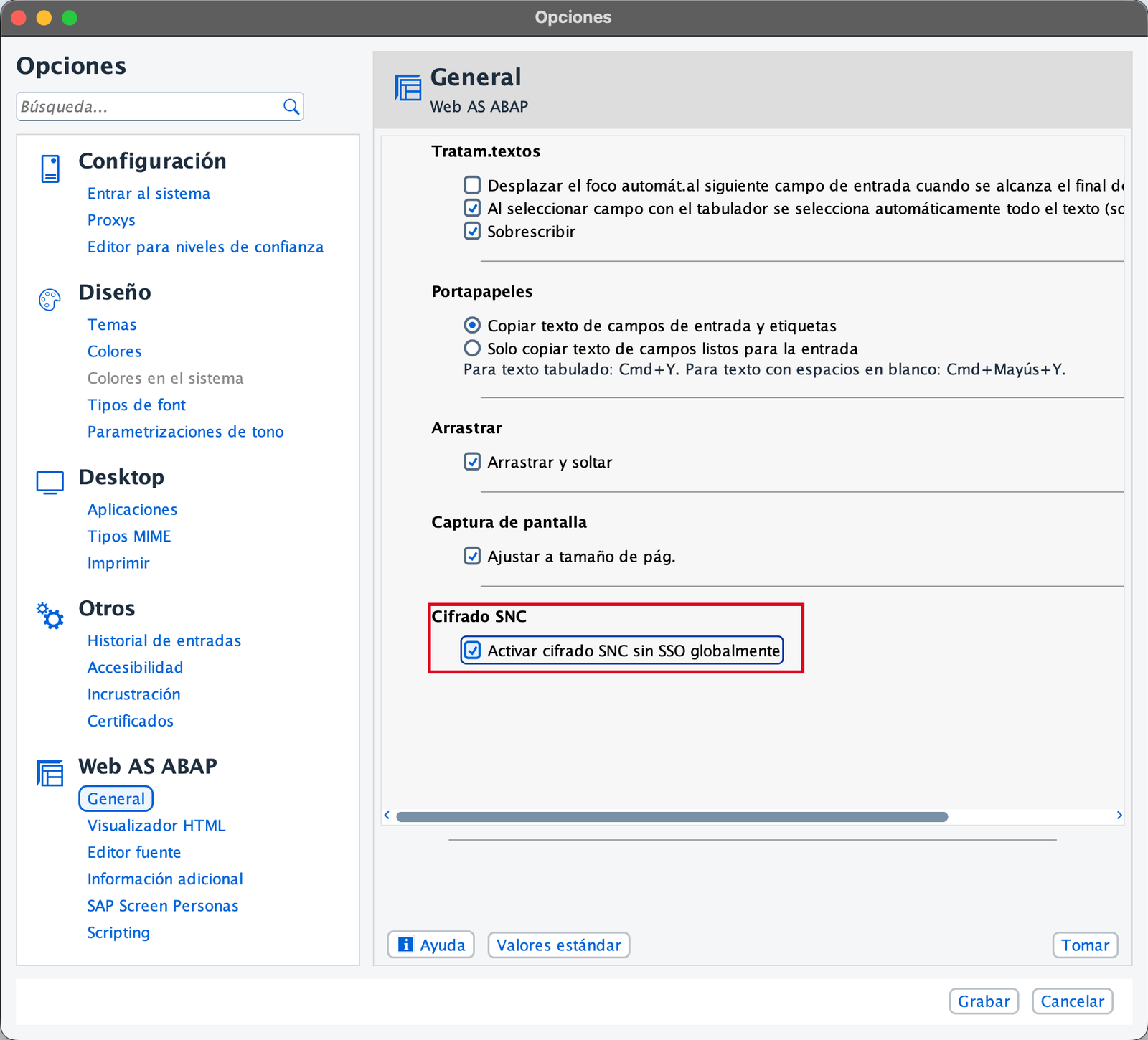The width and height of the screenshot is (1148, 1040).
Task: Open the Imprimir settings
Action: click(118, 563)
